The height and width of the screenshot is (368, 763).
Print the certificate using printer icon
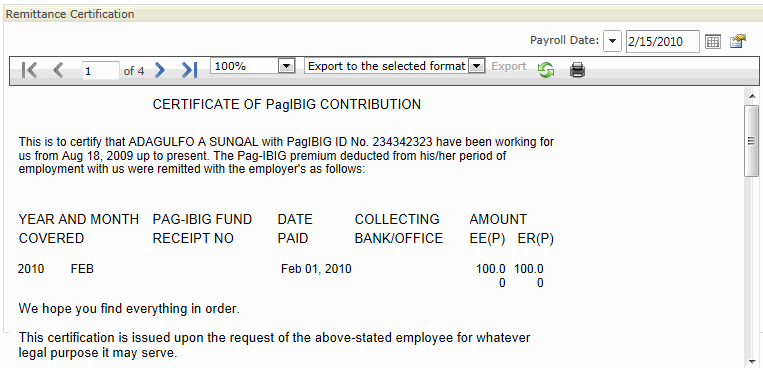[578, 70]
